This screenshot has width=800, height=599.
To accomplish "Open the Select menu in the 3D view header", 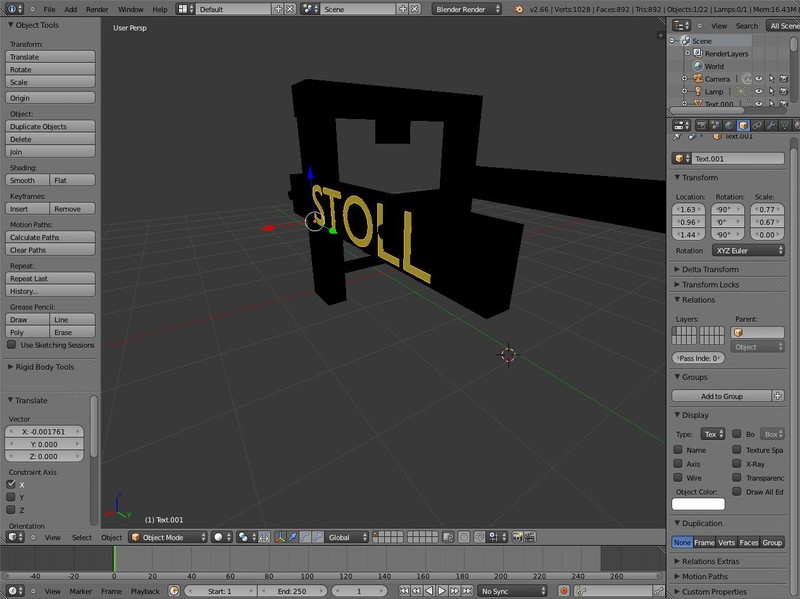I will [x=82, y=537].
